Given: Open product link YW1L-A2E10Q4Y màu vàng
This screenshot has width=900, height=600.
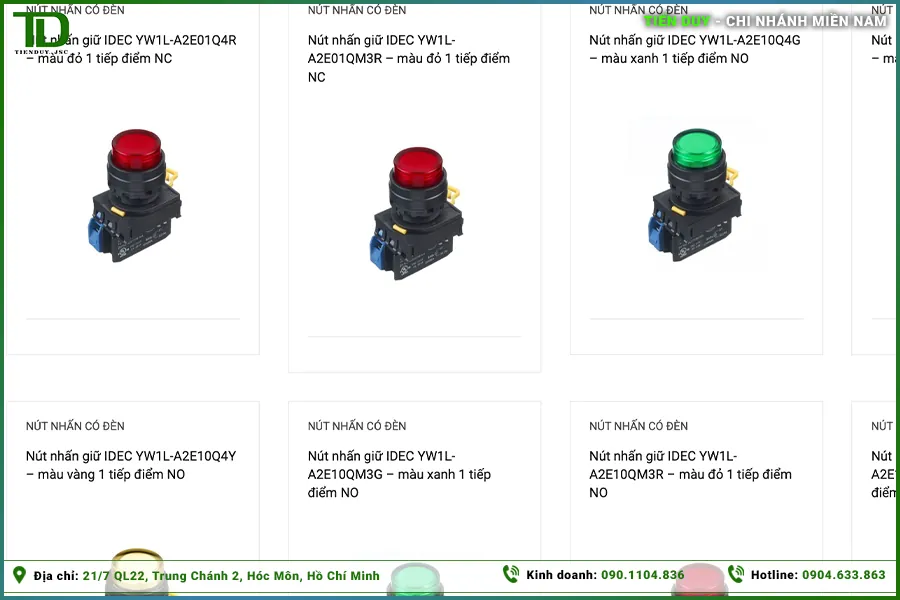Looking at the screenshot, I should 131,465.
